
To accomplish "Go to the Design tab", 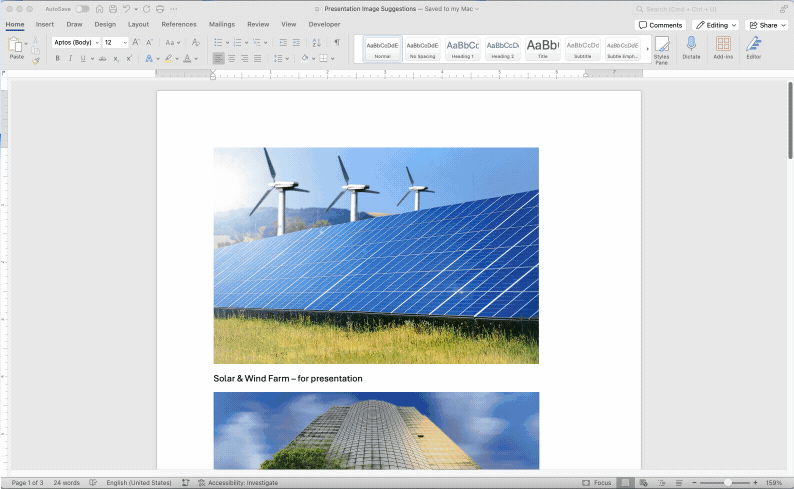I will click(105, 24).
